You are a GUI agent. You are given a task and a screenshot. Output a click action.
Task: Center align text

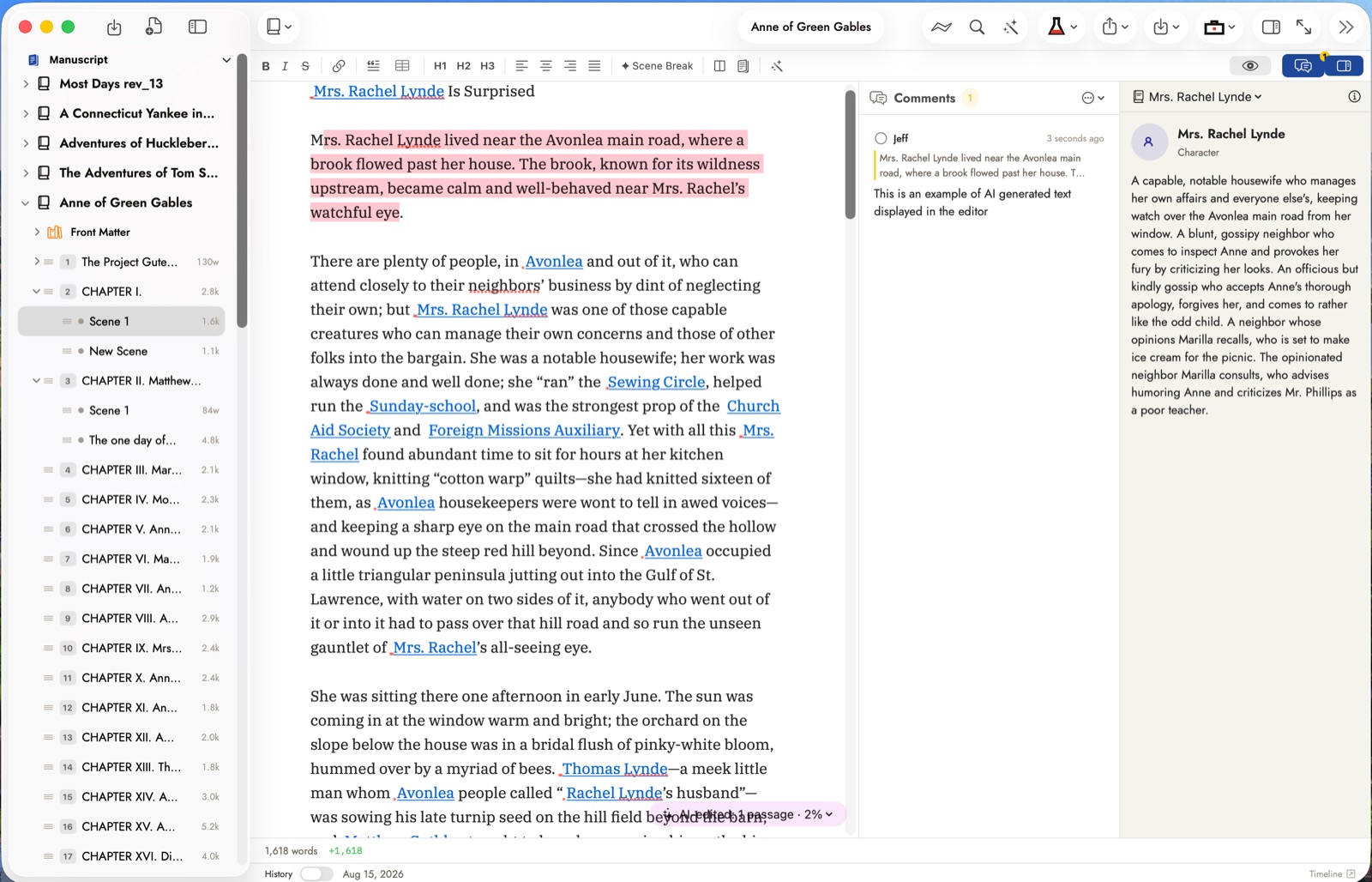coord(545,66)
